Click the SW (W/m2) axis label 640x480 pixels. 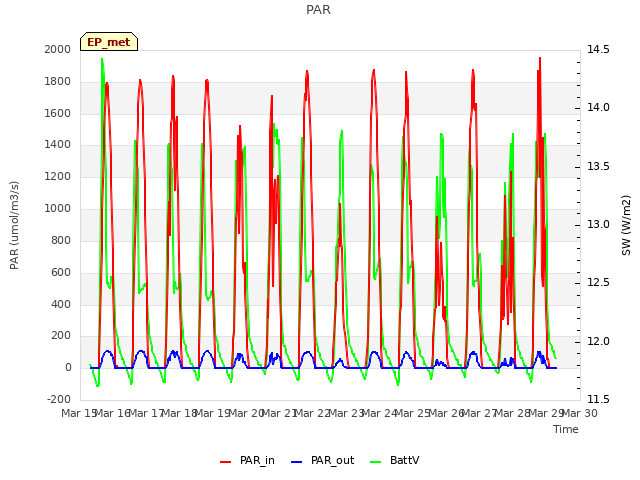click(626, 225)
